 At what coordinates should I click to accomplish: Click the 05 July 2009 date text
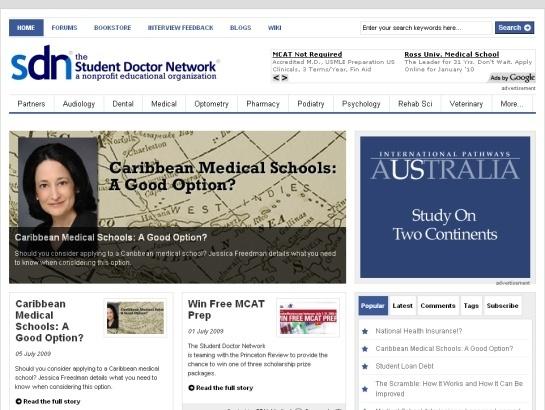coord(33,354)
